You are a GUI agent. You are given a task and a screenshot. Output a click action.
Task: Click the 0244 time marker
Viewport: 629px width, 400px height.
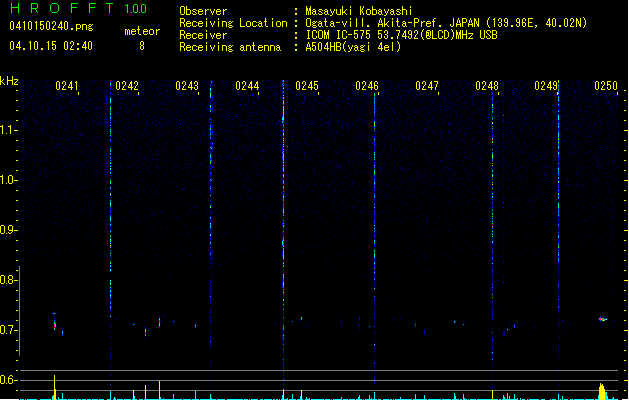coord(247,86)
